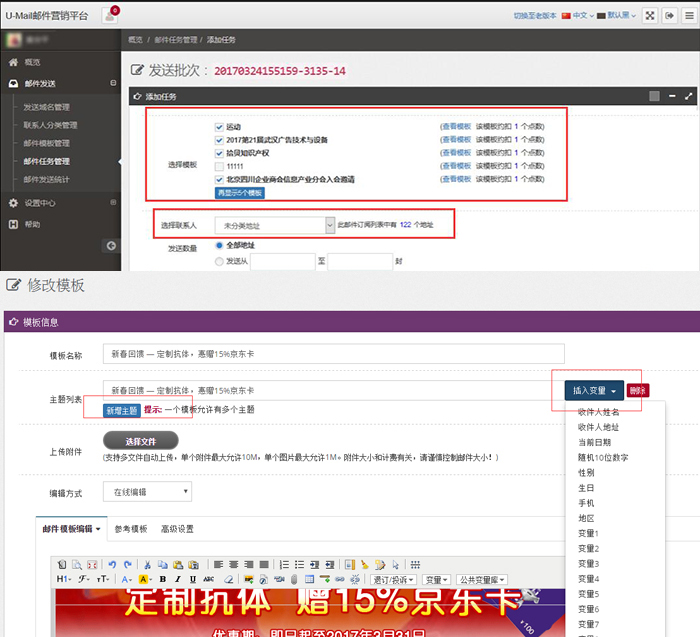The height and width of the screenshot is (637, 700).
Task: Collapse the sidebar using the left arrow icon
Action: tap(111, 246)
